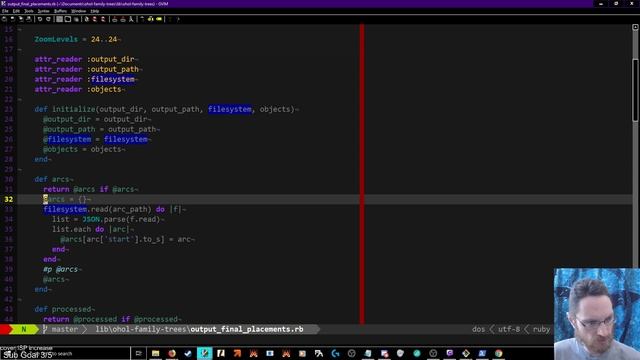Open File Explorer from the taskbar
Viewport: 640px width, 360px height.
pyautogui.click(x=156, y=353)
